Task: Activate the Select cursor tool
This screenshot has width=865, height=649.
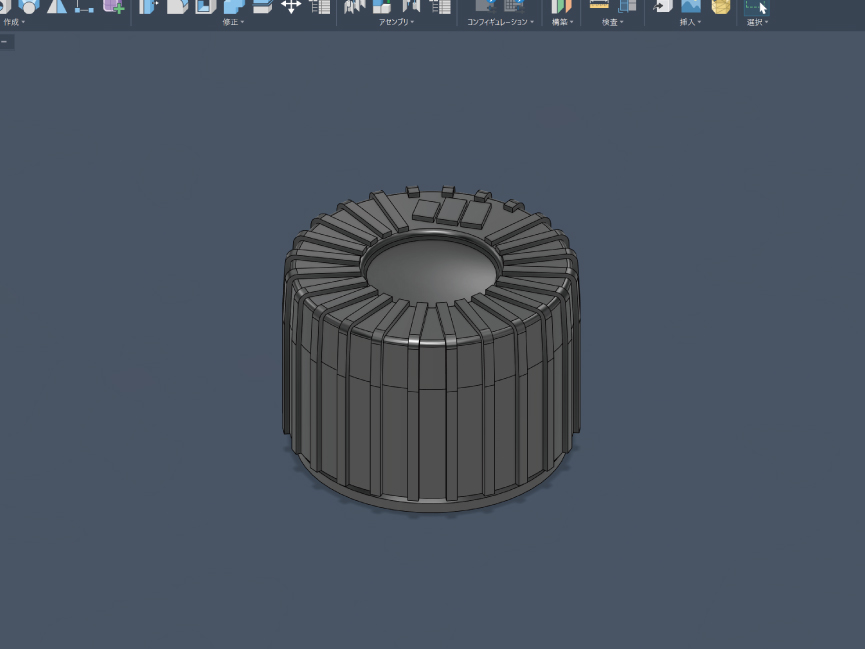Action: [757, 6]
